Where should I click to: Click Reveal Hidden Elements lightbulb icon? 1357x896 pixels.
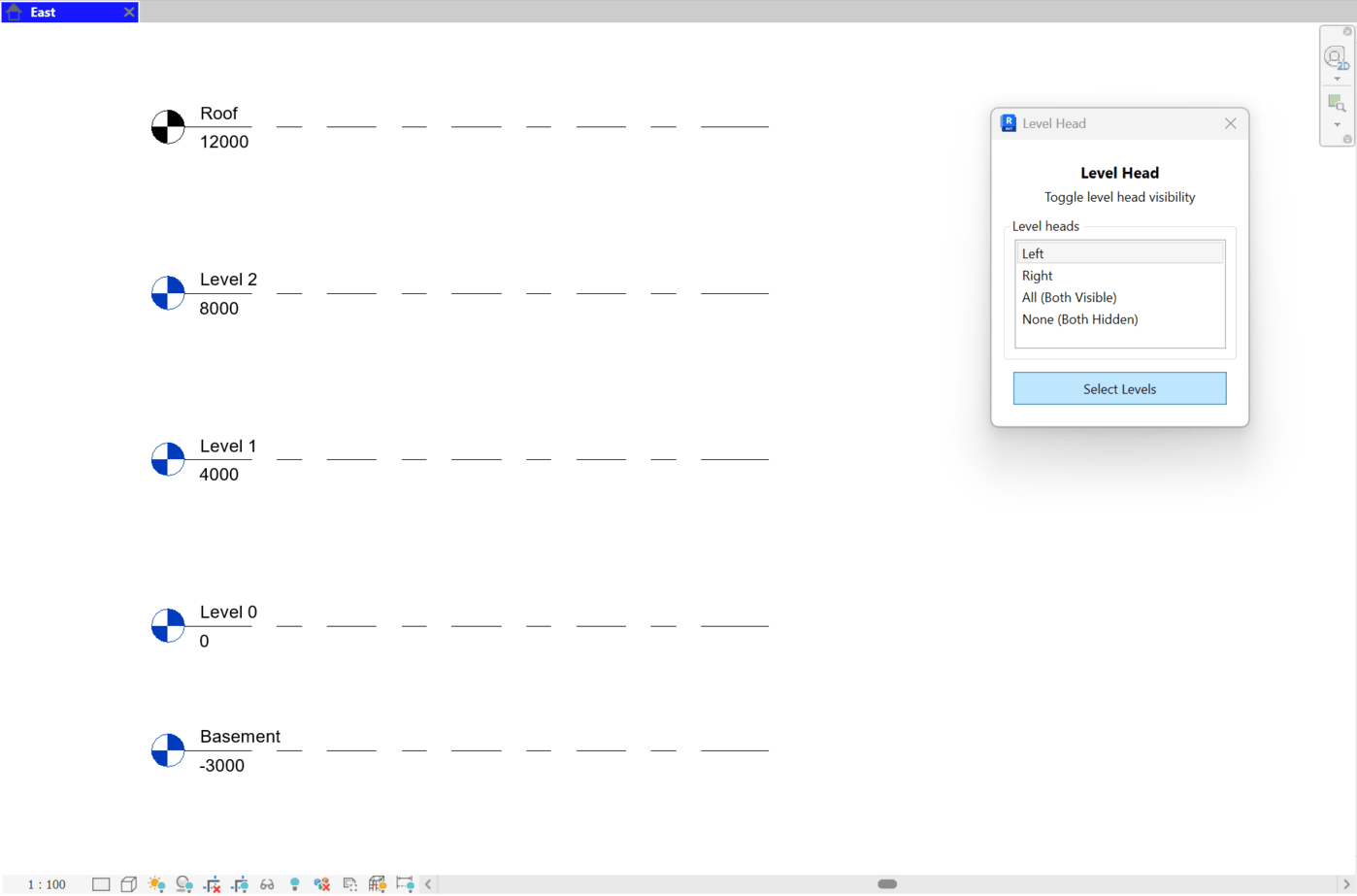tap(294, 884)
